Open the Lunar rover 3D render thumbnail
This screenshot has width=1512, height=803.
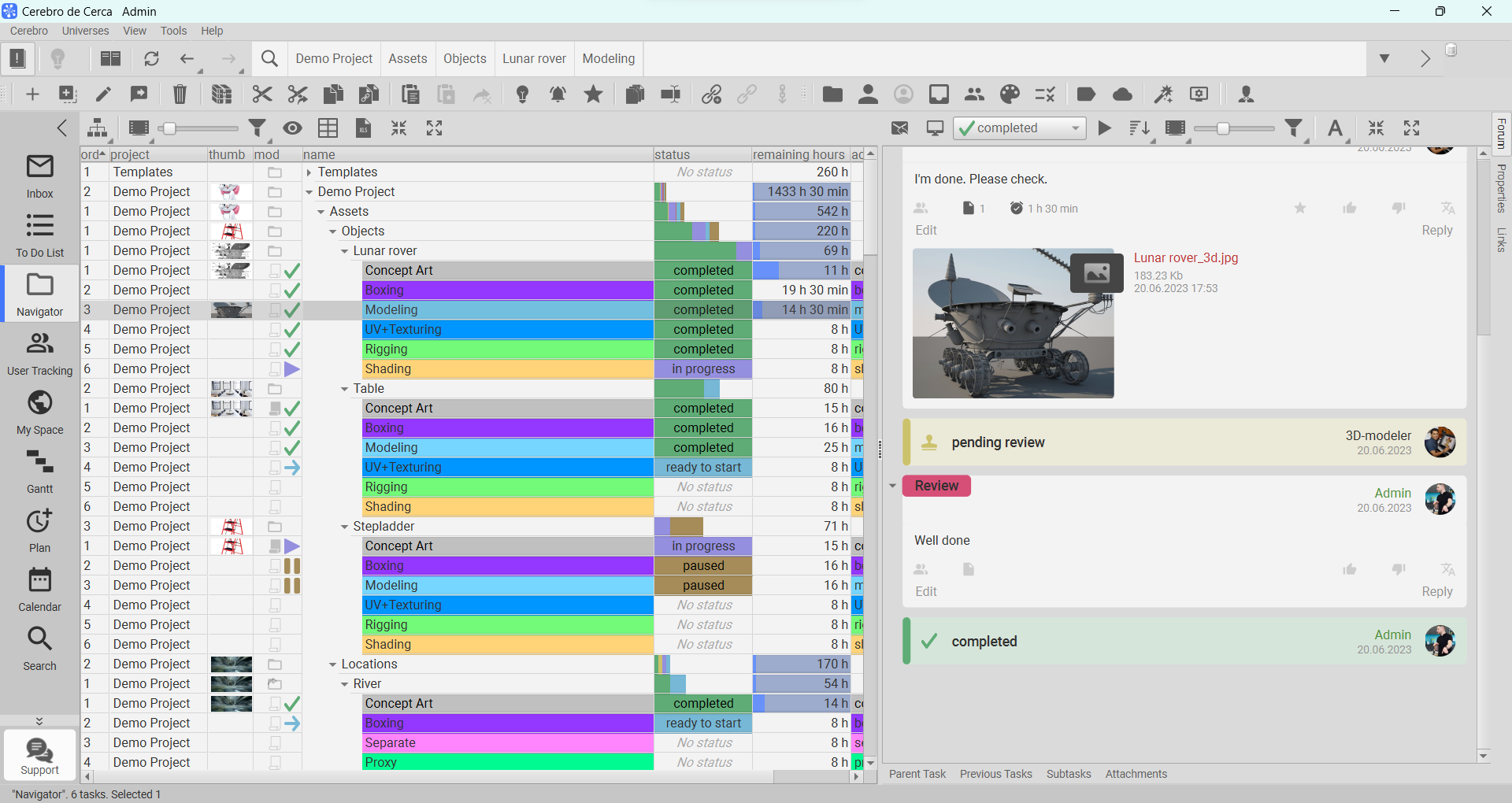click(1013, 324)
